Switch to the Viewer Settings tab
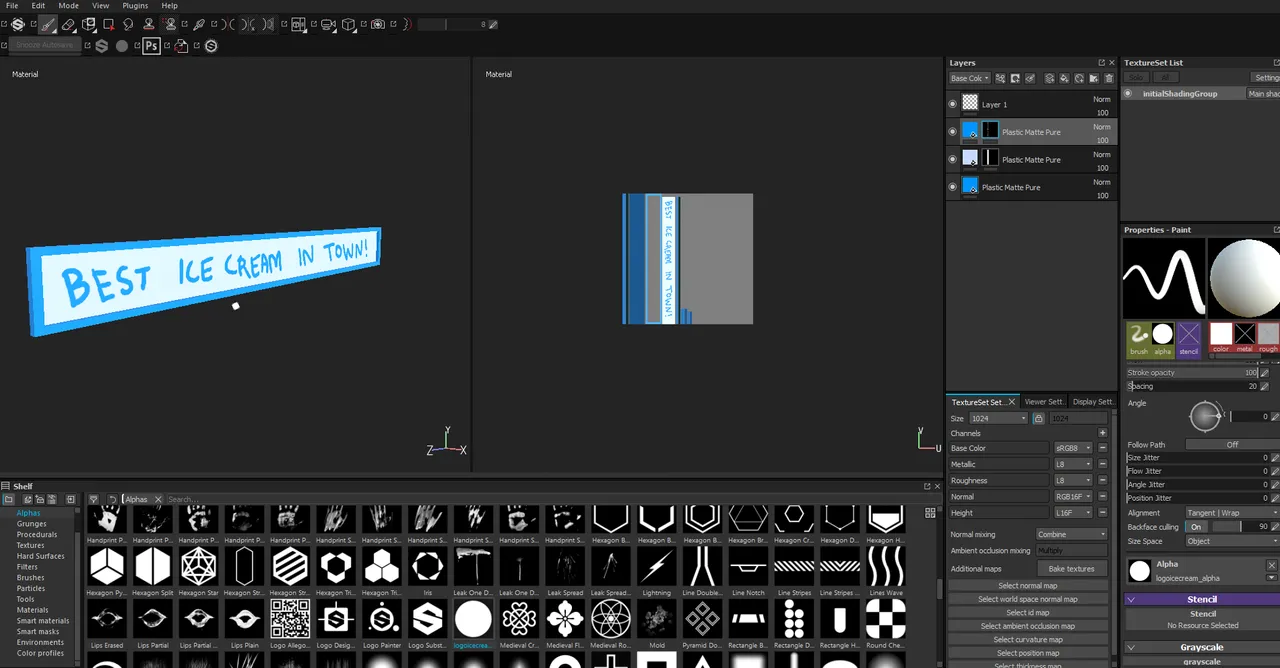The width and height of the screenshot is (1280, 668). coord(1043,402)
